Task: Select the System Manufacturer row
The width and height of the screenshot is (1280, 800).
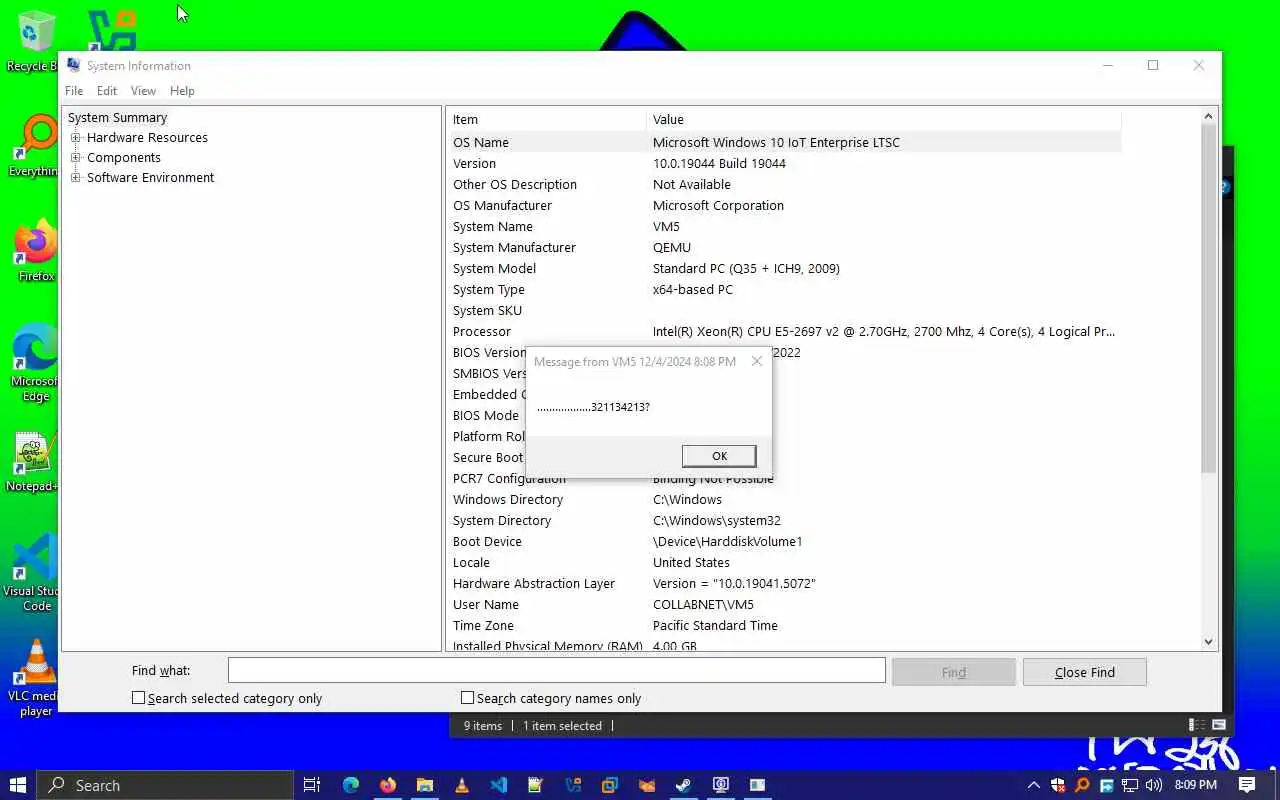Action: [784, 248]
